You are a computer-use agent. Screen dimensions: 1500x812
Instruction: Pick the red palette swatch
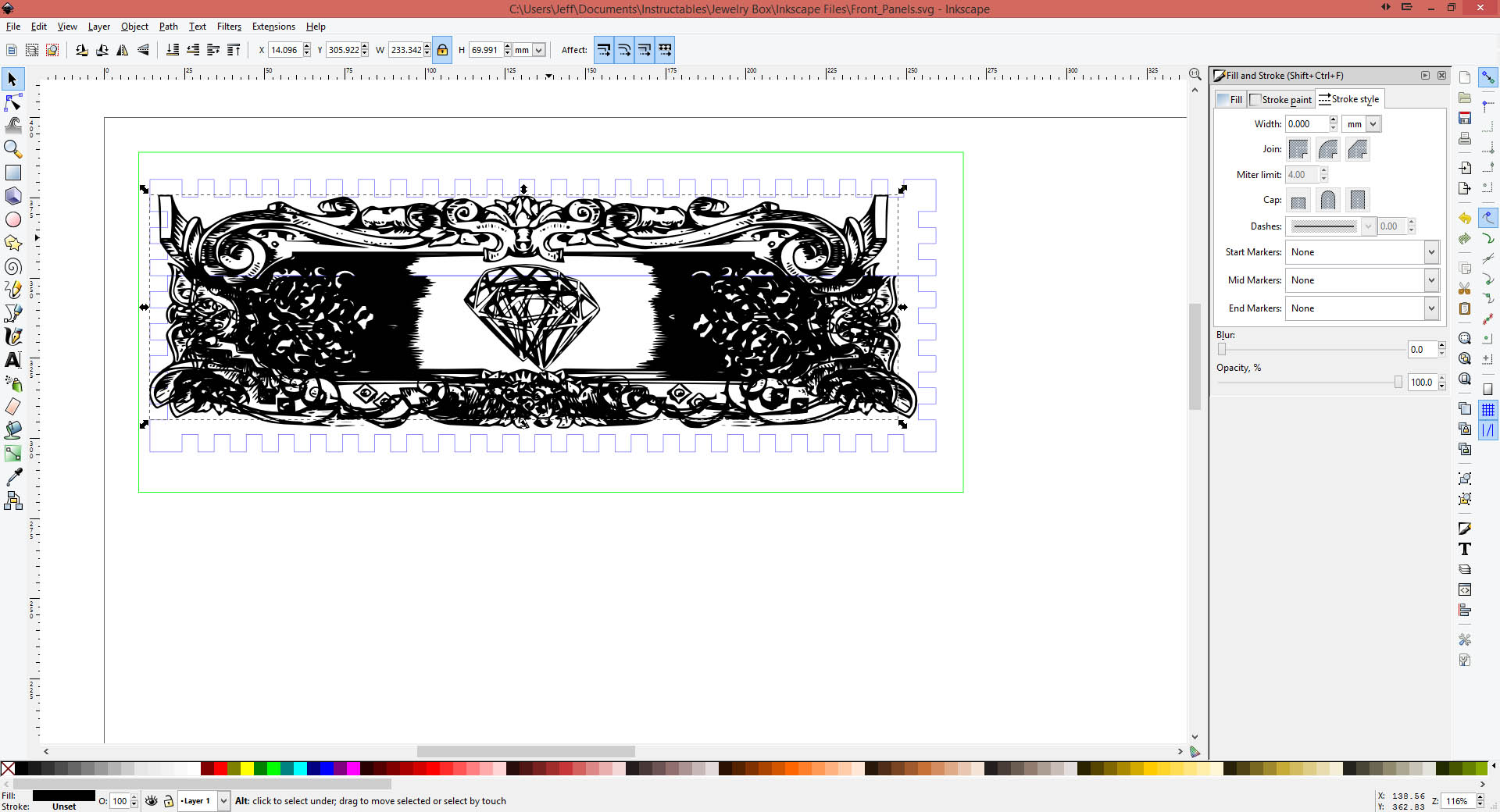coord(220,769)
